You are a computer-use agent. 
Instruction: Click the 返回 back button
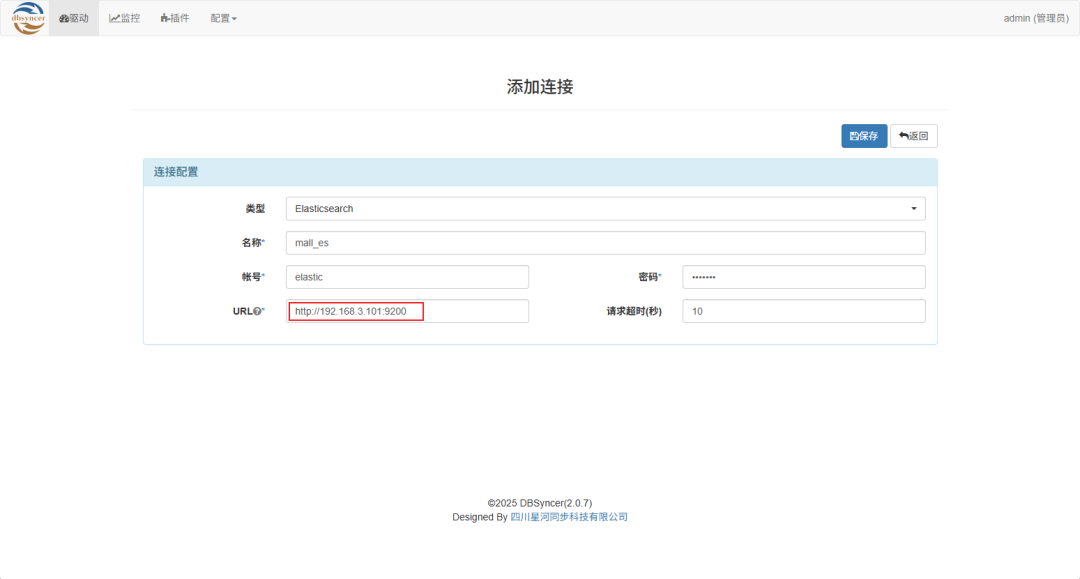[x=913, y=136]
